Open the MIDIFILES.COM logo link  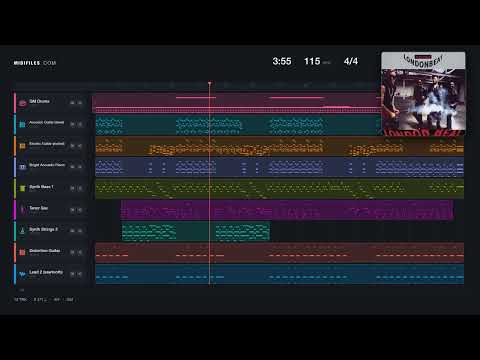tap(35, 63)
